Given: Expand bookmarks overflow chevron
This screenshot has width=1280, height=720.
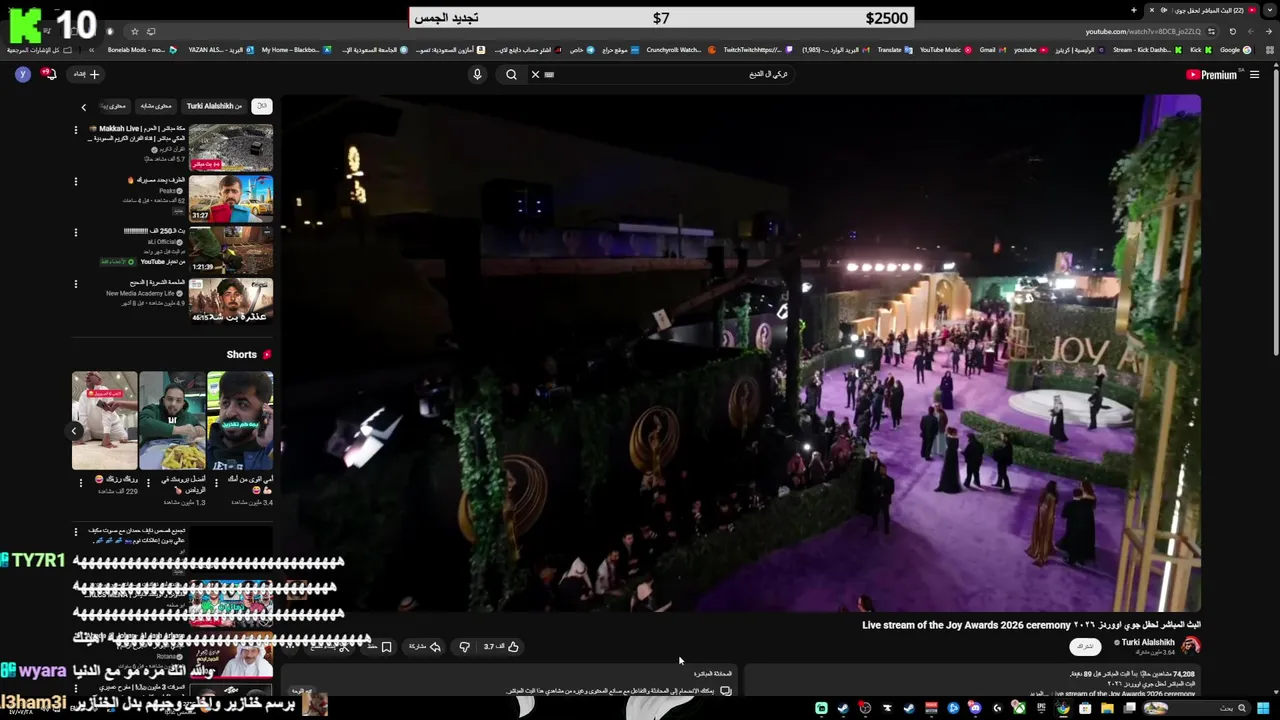Looking at the screenshot, I should coord(91,50).
